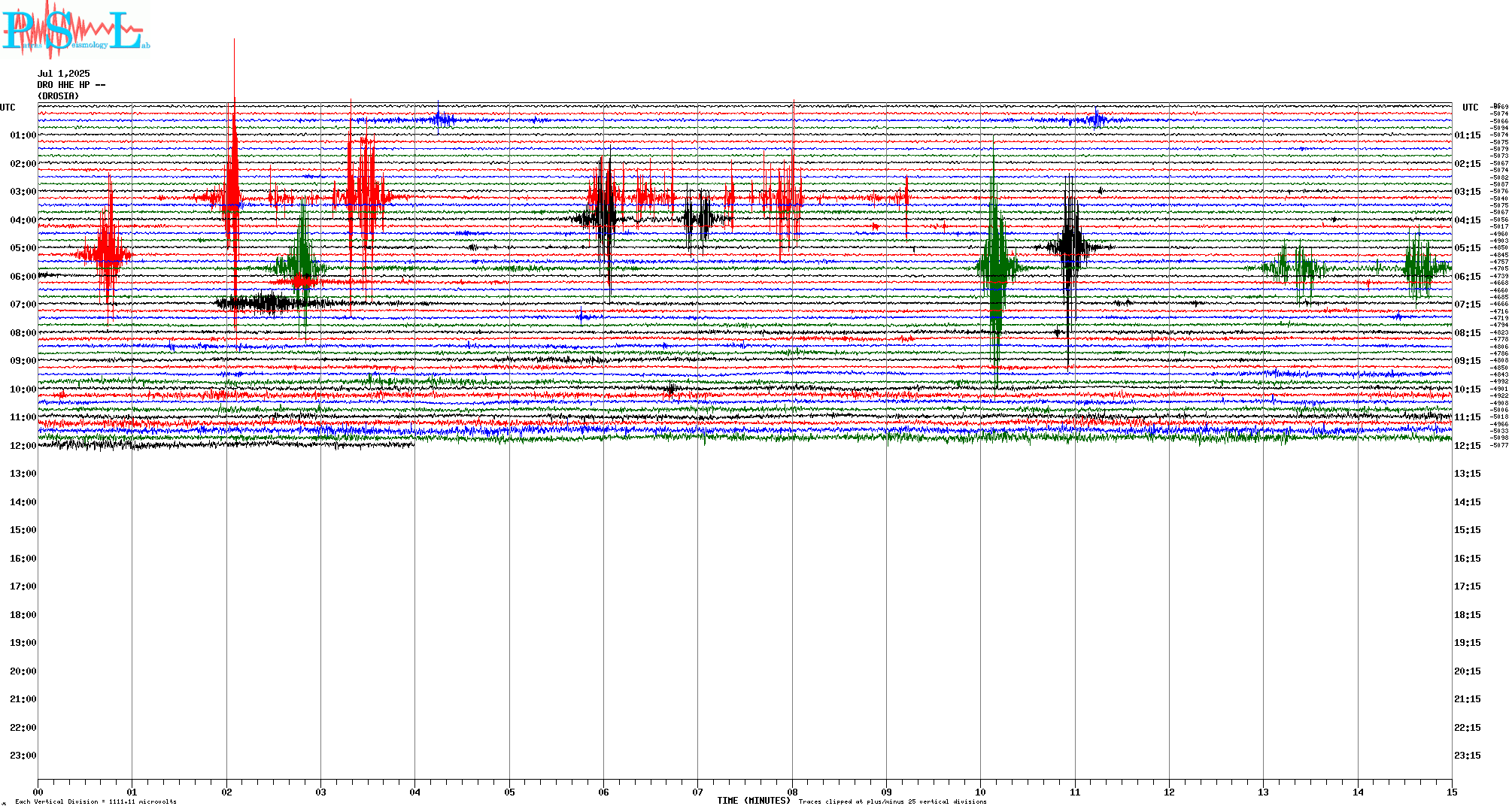This screenshot has width=1512, height=812.
Task: Click the '10:00' hour label
Action: (x=23, y=389)
